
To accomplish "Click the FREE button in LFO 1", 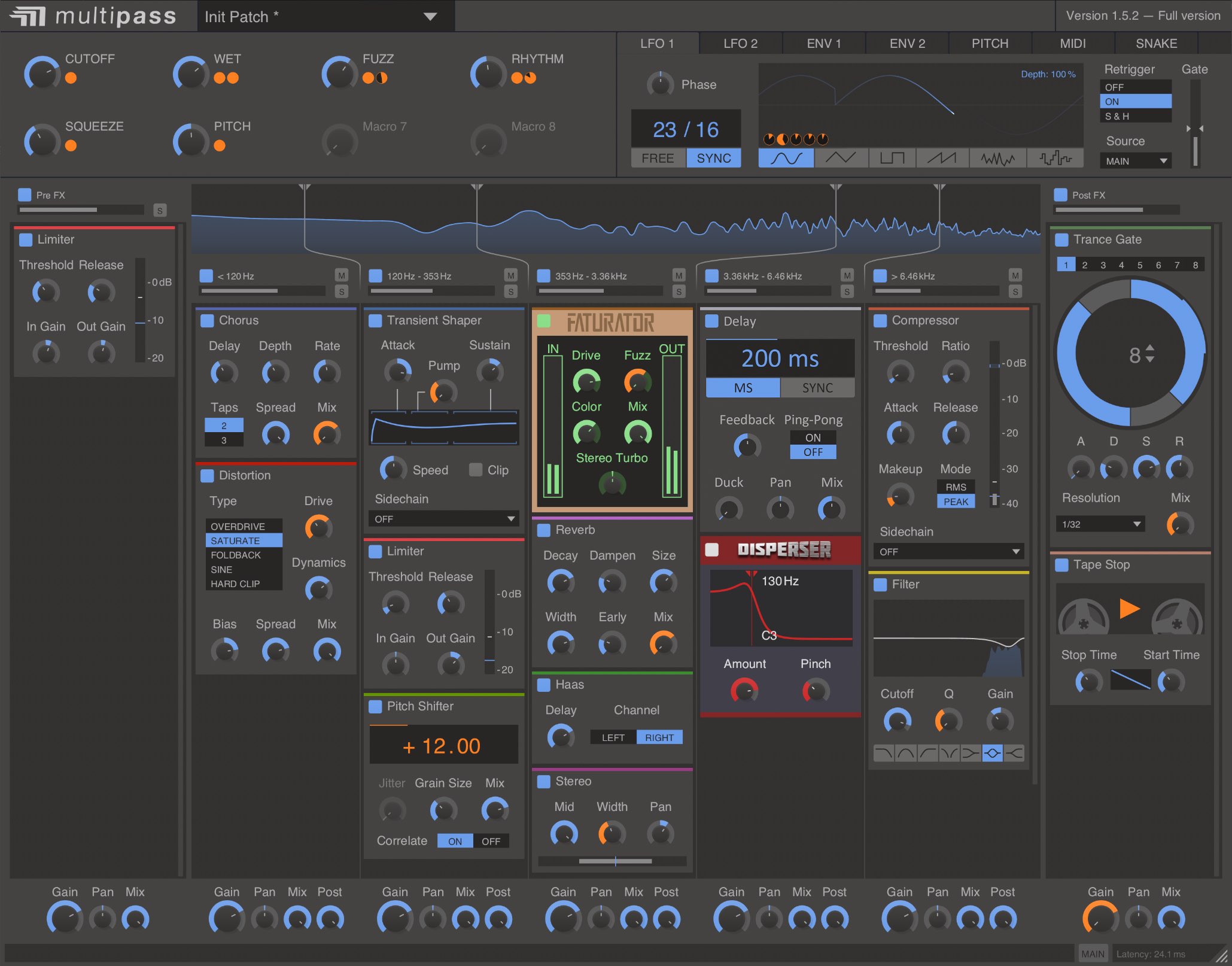I will pos(658,158).
